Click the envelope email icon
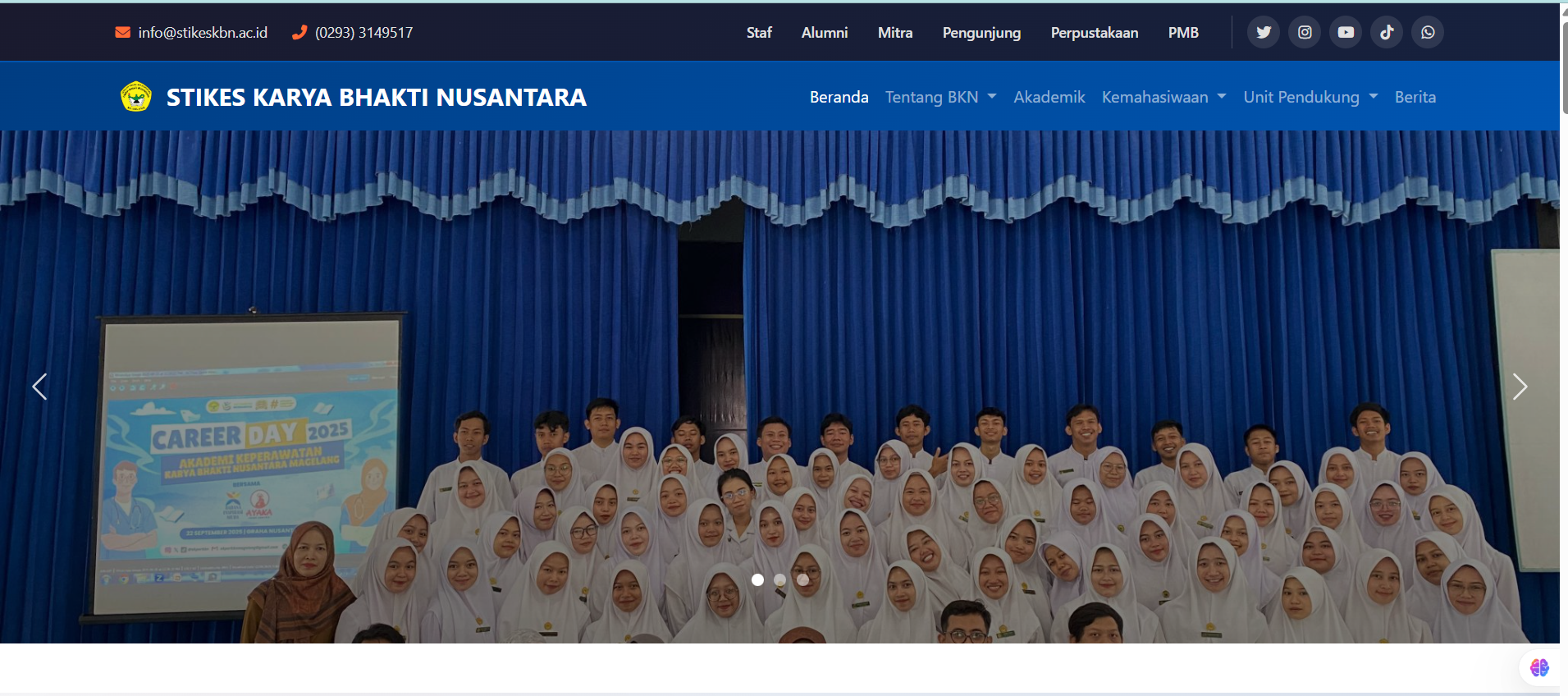 (x=123, y=32)
